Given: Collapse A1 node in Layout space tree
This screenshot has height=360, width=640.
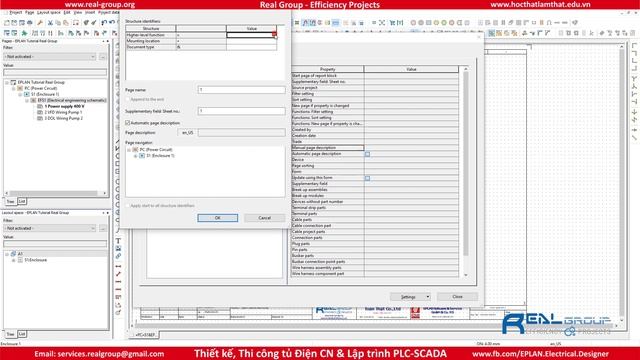Looking at the screenshot, I should [x=7, y=254].
